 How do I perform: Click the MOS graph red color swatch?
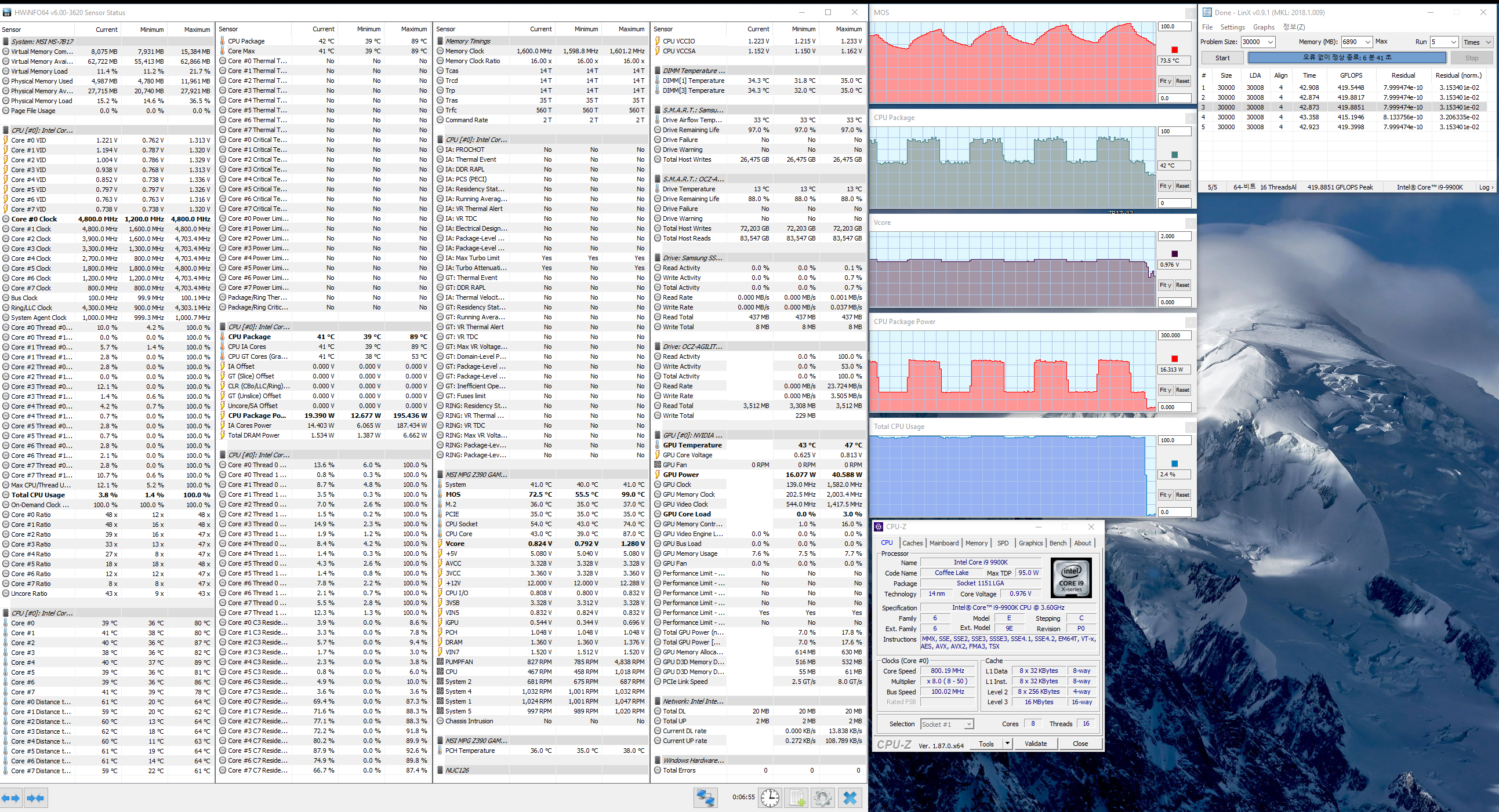point(1174,50)
